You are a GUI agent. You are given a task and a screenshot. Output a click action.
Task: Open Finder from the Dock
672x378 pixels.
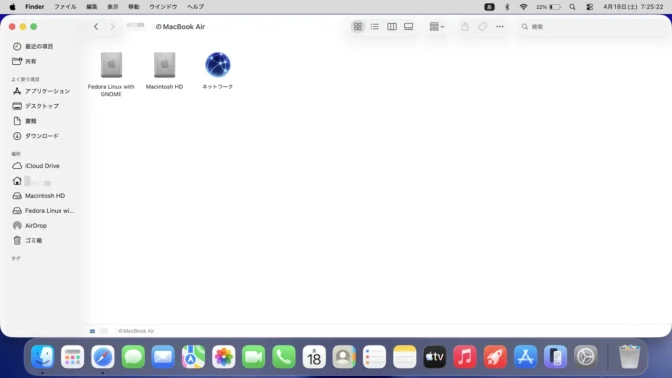coord(42,357)
